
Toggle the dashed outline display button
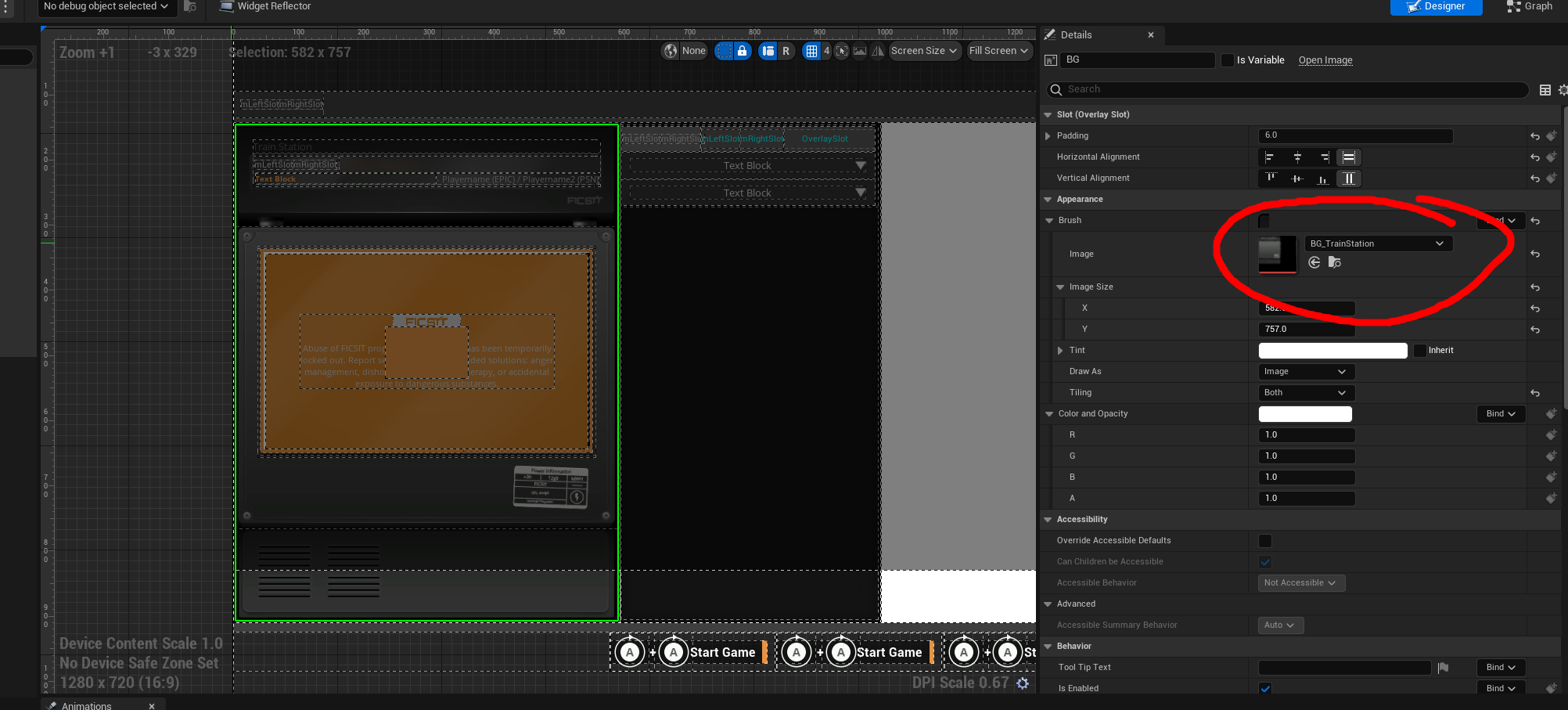click(x=725, y=51)
